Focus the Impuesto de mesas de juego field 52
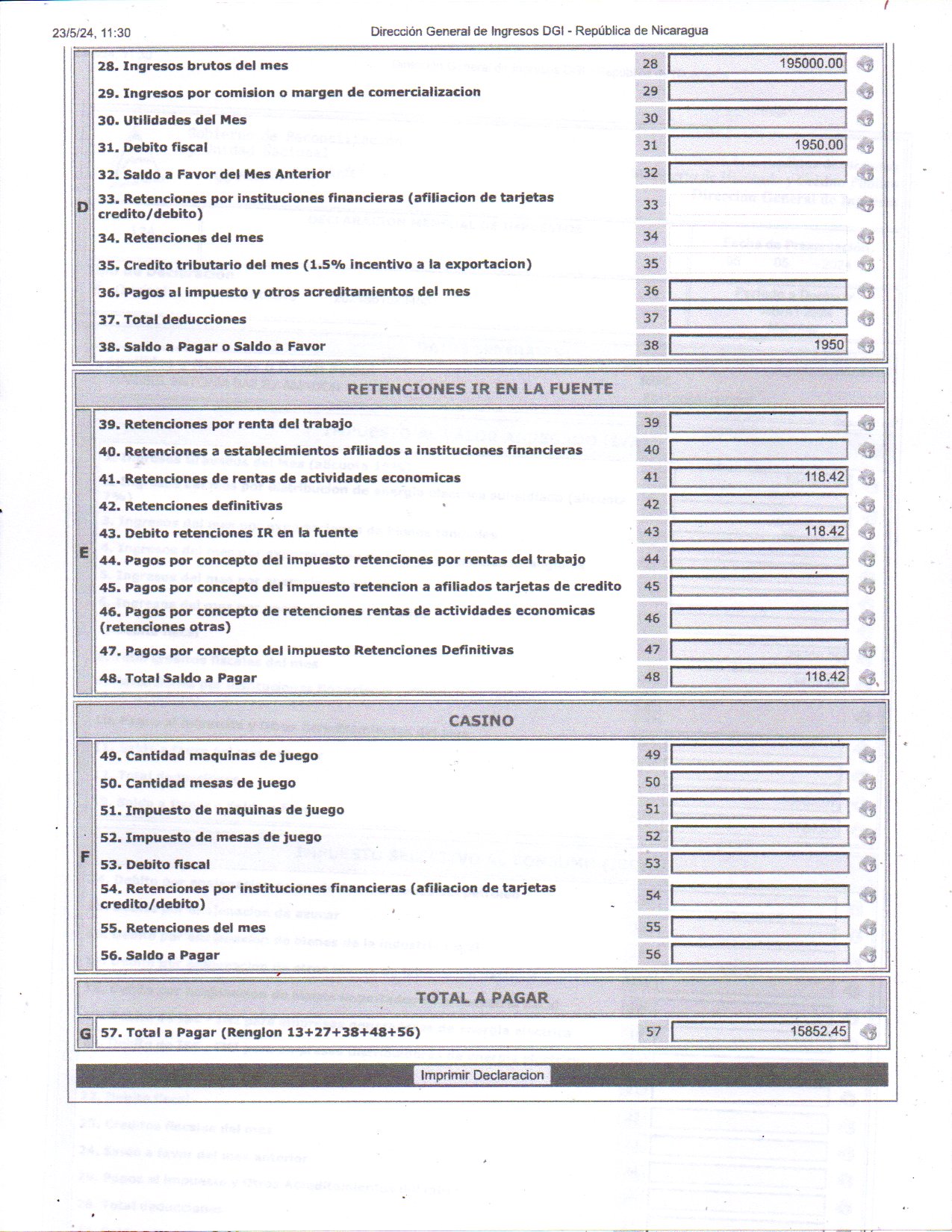 [759, 836]
